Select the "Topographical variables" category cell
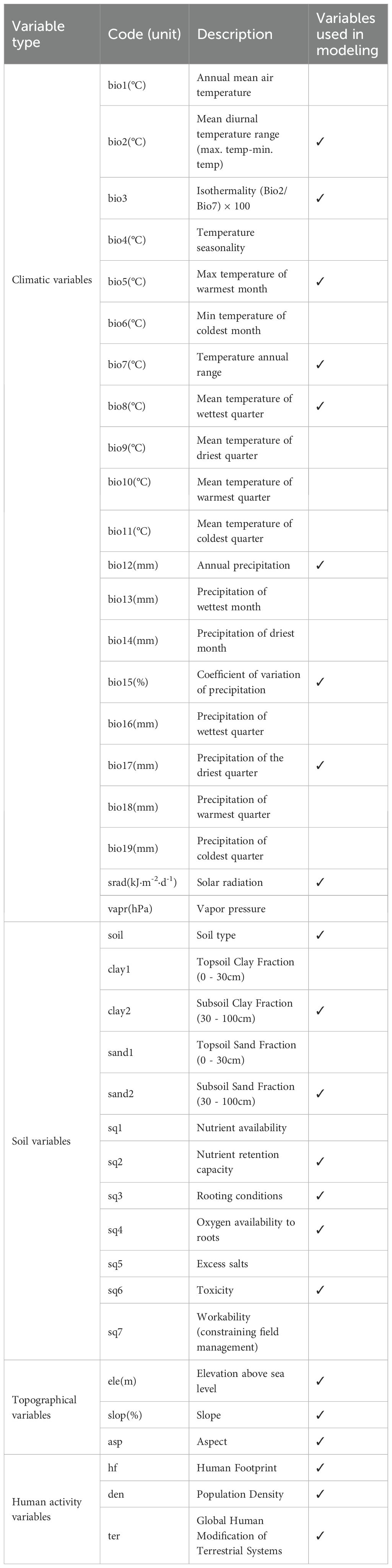392x1568 pixels. pyautogui.click(x=44, y=1407)
